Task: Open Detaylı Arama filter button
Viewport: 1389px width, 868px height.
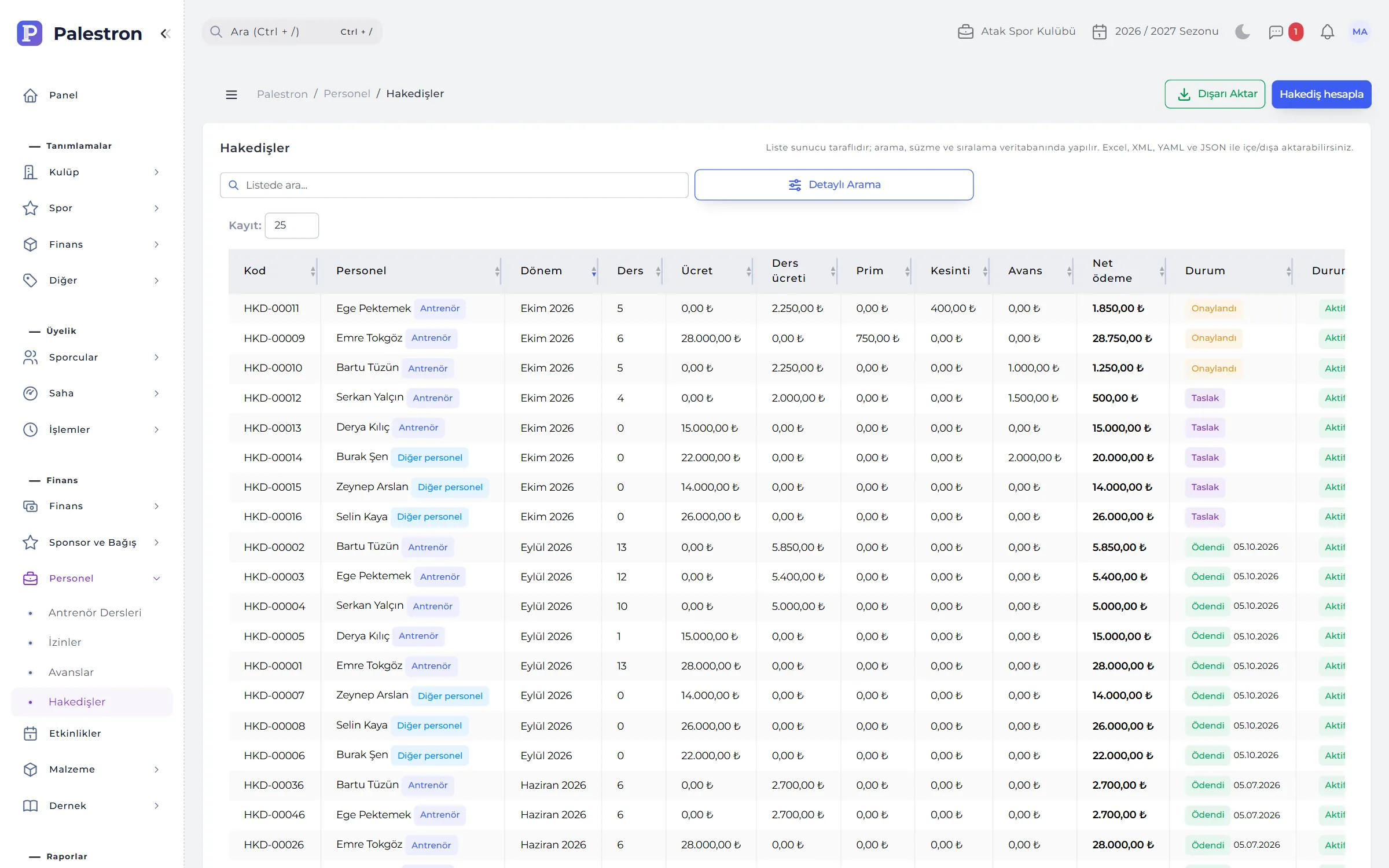Action: [834, 185]
